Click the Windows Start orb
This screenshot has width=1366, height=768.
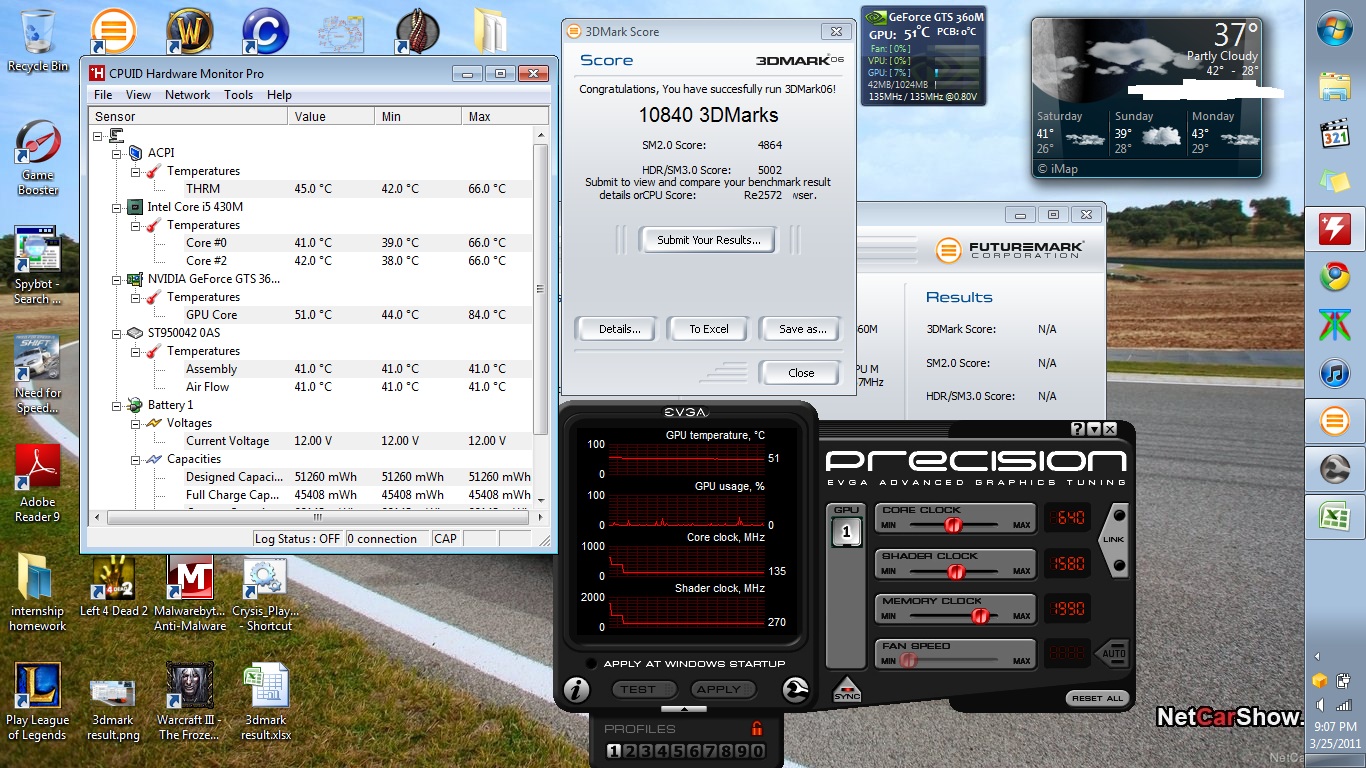pos(1335,31)
